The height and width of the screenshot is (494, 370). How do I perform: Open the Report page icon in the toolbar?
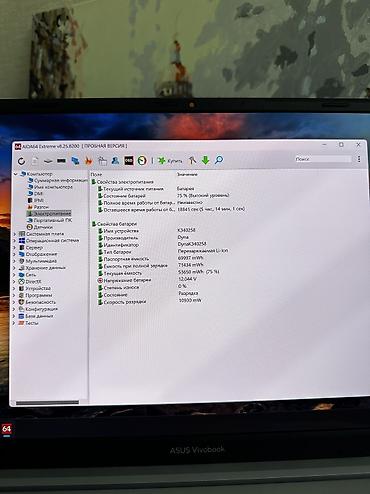click(35, 161)
